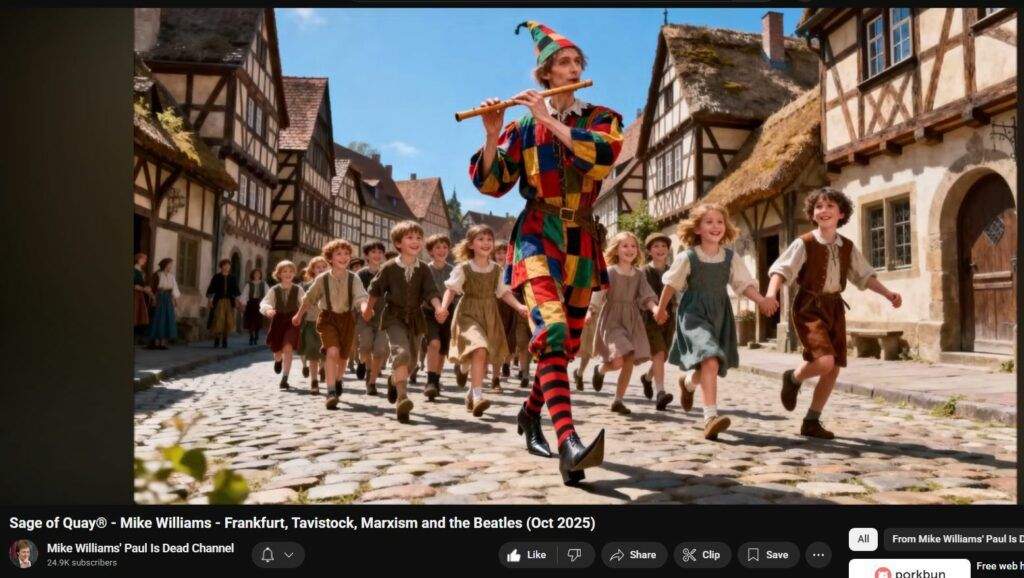Click the 24.9K subscribers text

pos(82,563)
